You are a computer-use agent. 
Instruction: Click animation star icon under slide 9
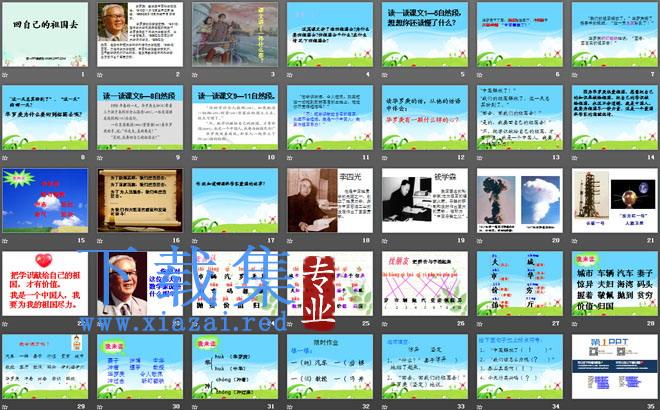coord(100,157)
